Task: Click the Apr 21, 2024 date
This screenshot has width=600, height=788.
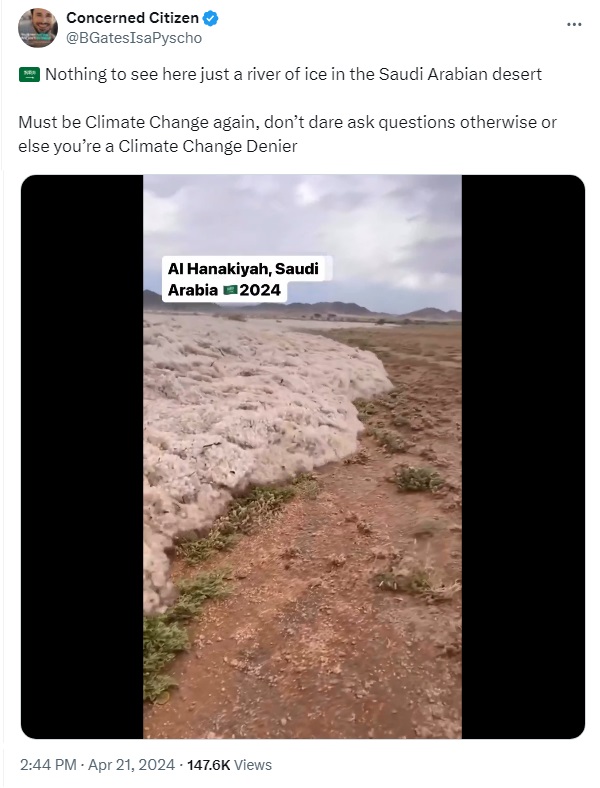Action: point(131,765)
